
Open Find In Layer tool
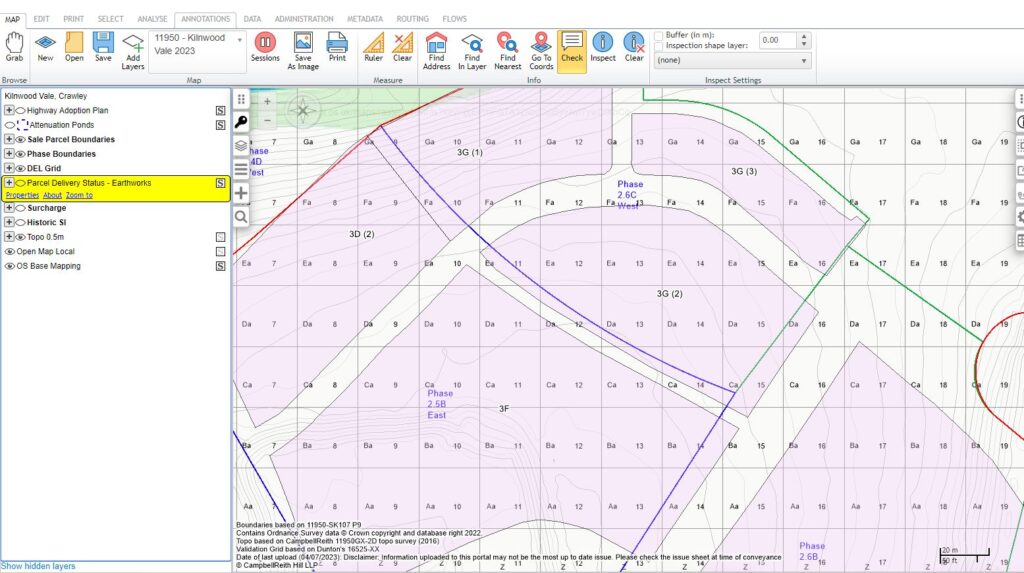coord(472,51)
